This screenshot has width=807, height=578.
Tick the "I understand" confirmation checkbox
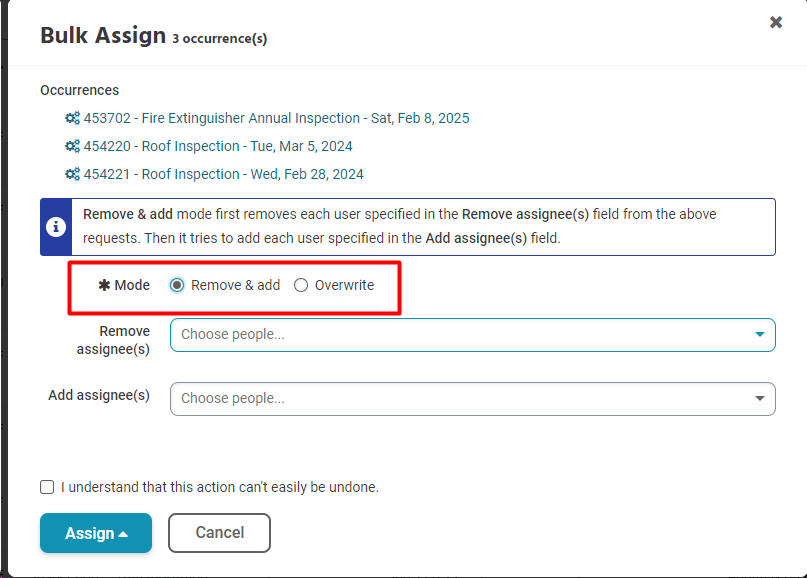tap(47, 487)
